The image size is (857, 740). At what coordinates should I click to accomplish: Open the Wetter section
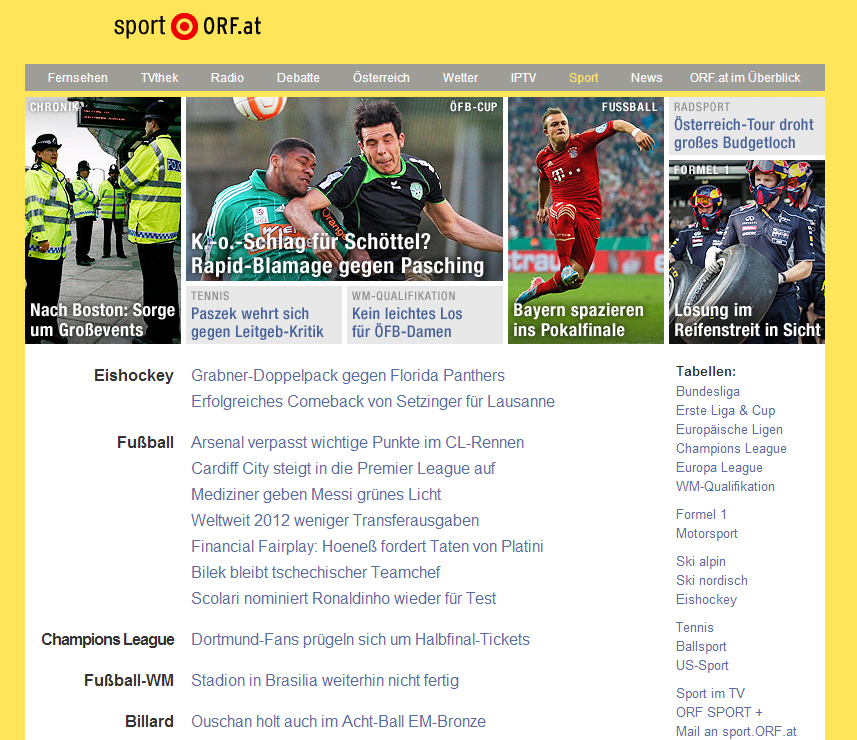coord(460,78)
